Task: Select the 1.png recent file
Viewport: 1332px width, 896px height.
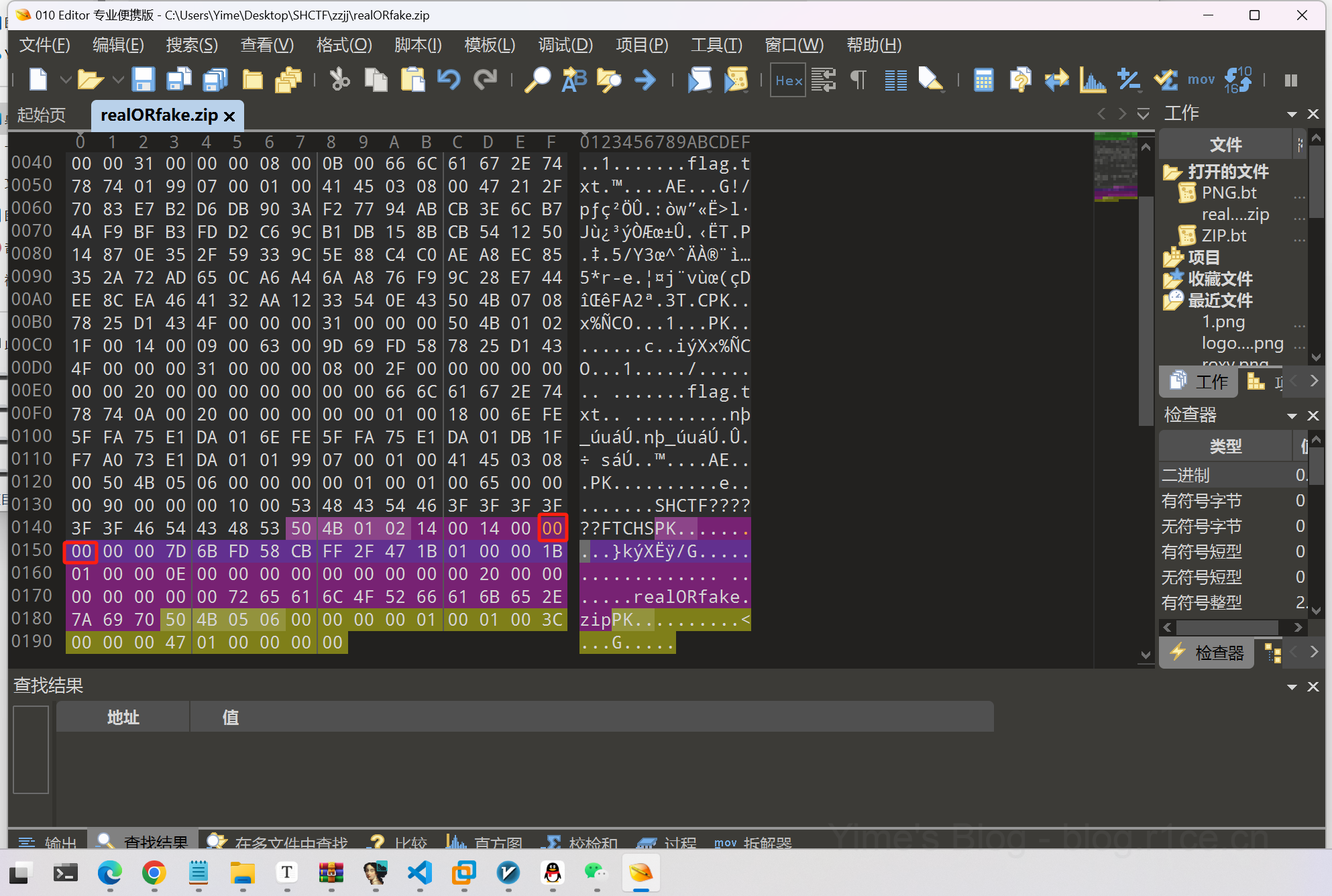Action: pos(1223,322)
